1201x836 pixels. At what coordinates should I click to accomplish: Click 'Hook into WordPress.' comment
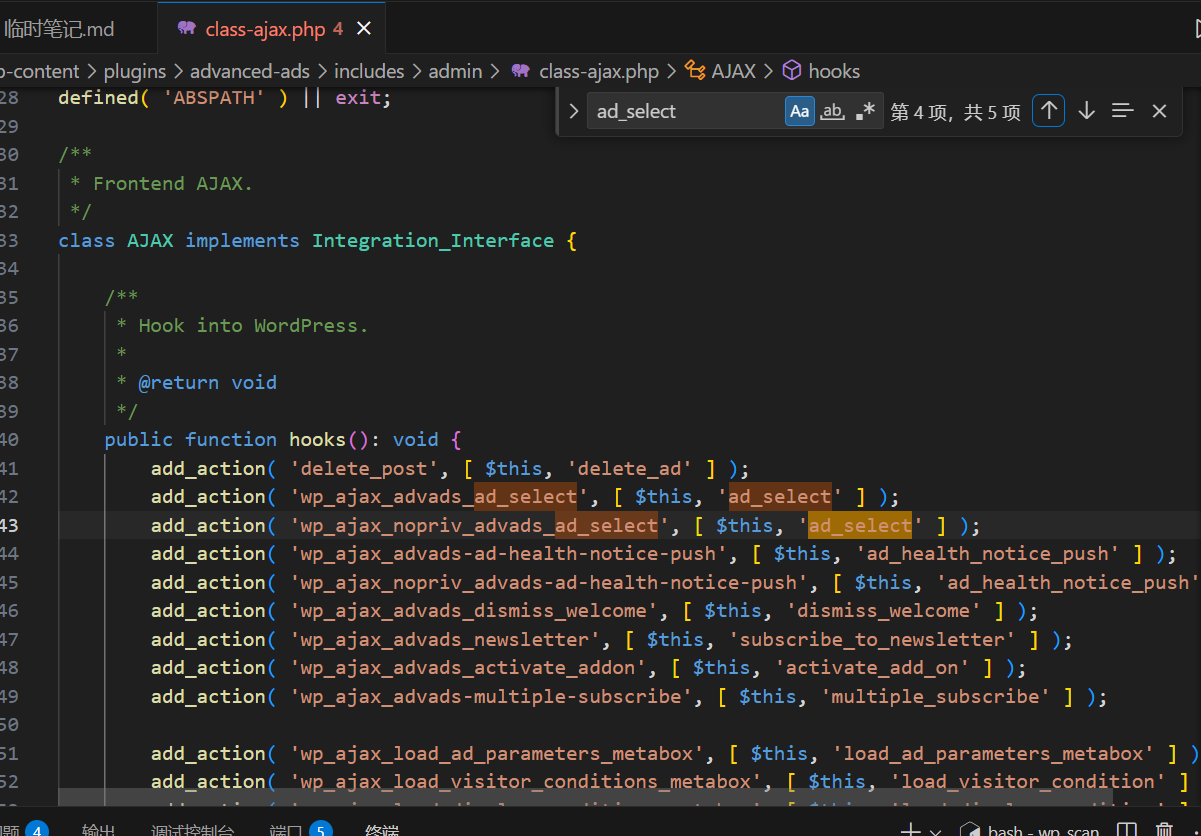[x=253, y=326]
